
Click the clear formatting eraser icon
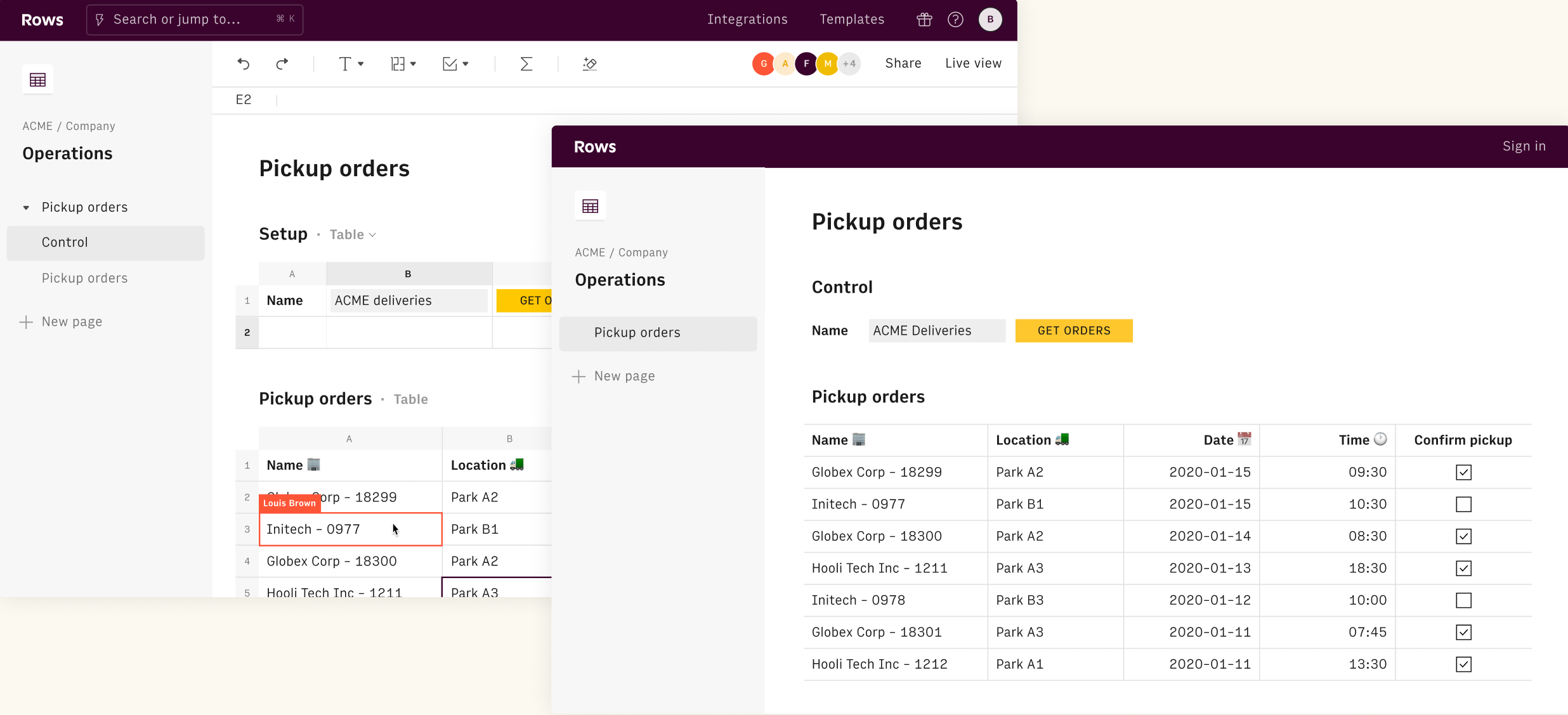589,64
